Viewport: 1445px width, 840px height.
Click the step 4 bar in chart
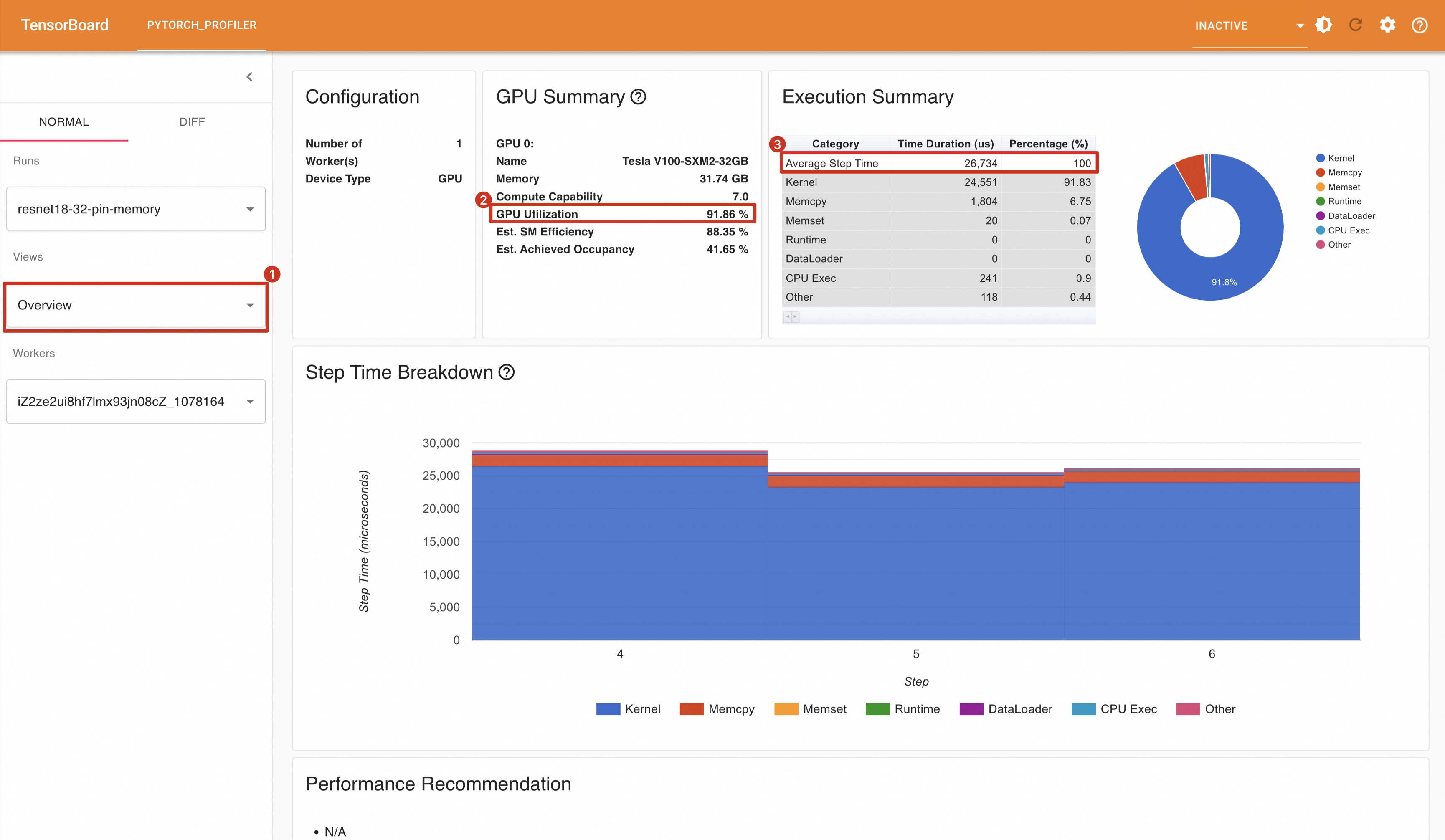pyautogui.click(x=620, y=545)
